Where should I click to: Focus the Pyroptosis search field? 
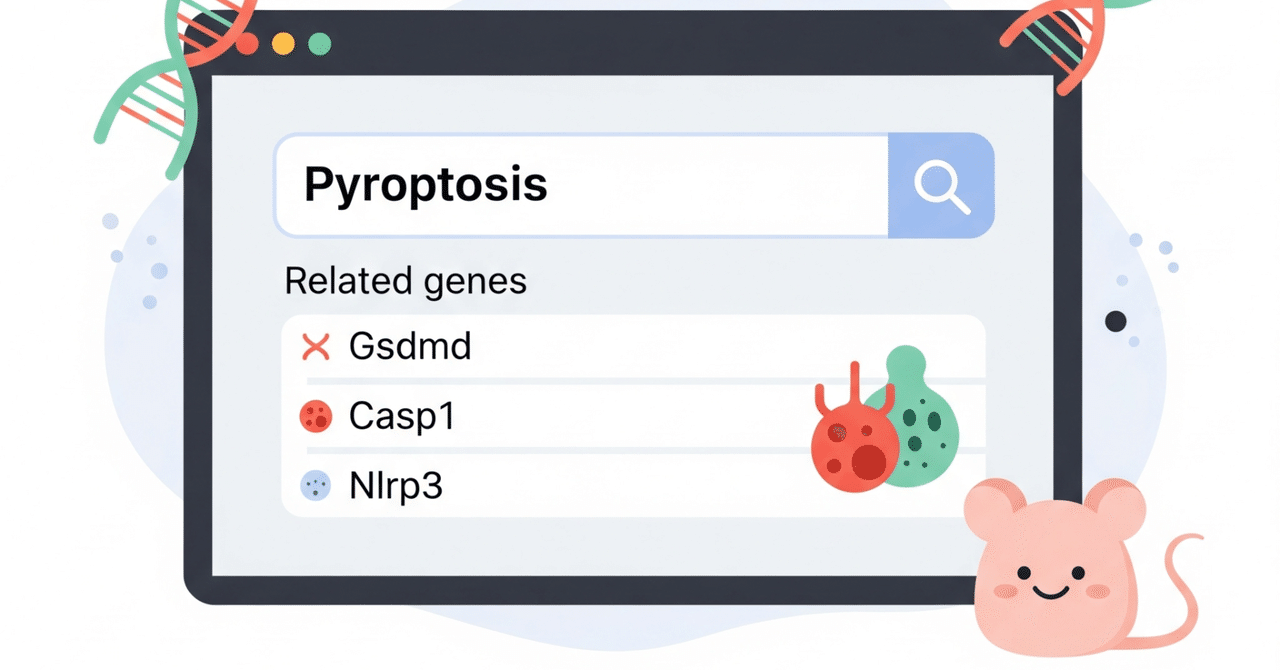pyautogui.click(x=580, y=186)
